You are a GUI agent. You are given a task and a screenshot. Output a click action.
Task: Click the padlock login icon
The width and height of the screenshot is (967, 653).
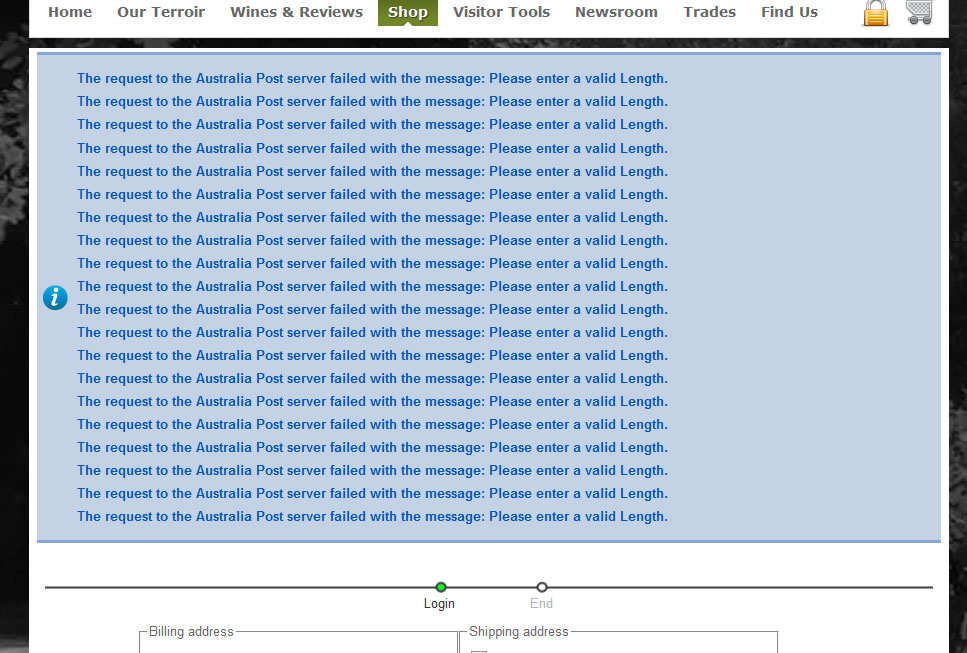point(876,13)
